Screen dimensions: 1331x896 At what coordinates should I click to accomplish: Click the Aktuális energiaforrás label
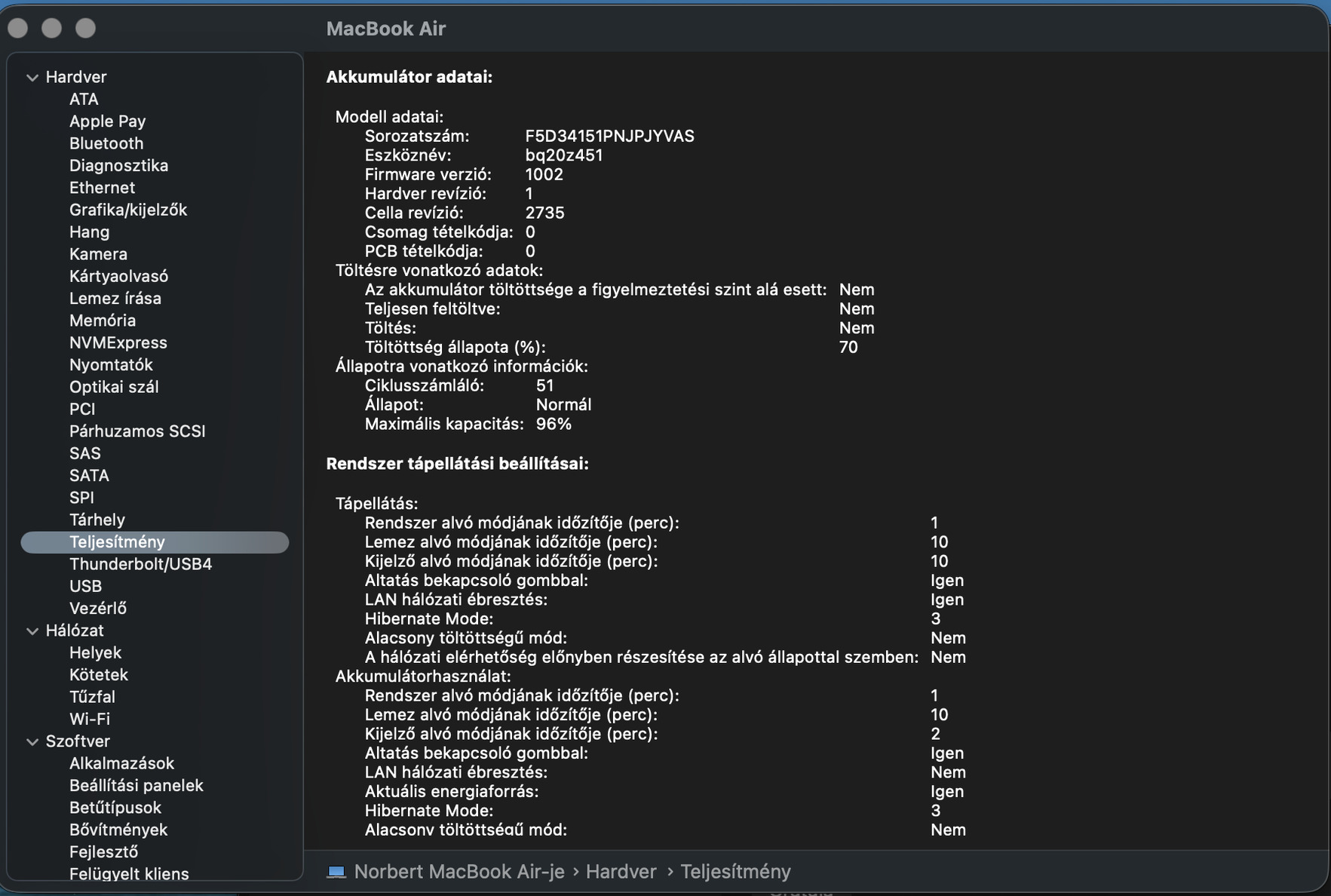pos(452,792)
